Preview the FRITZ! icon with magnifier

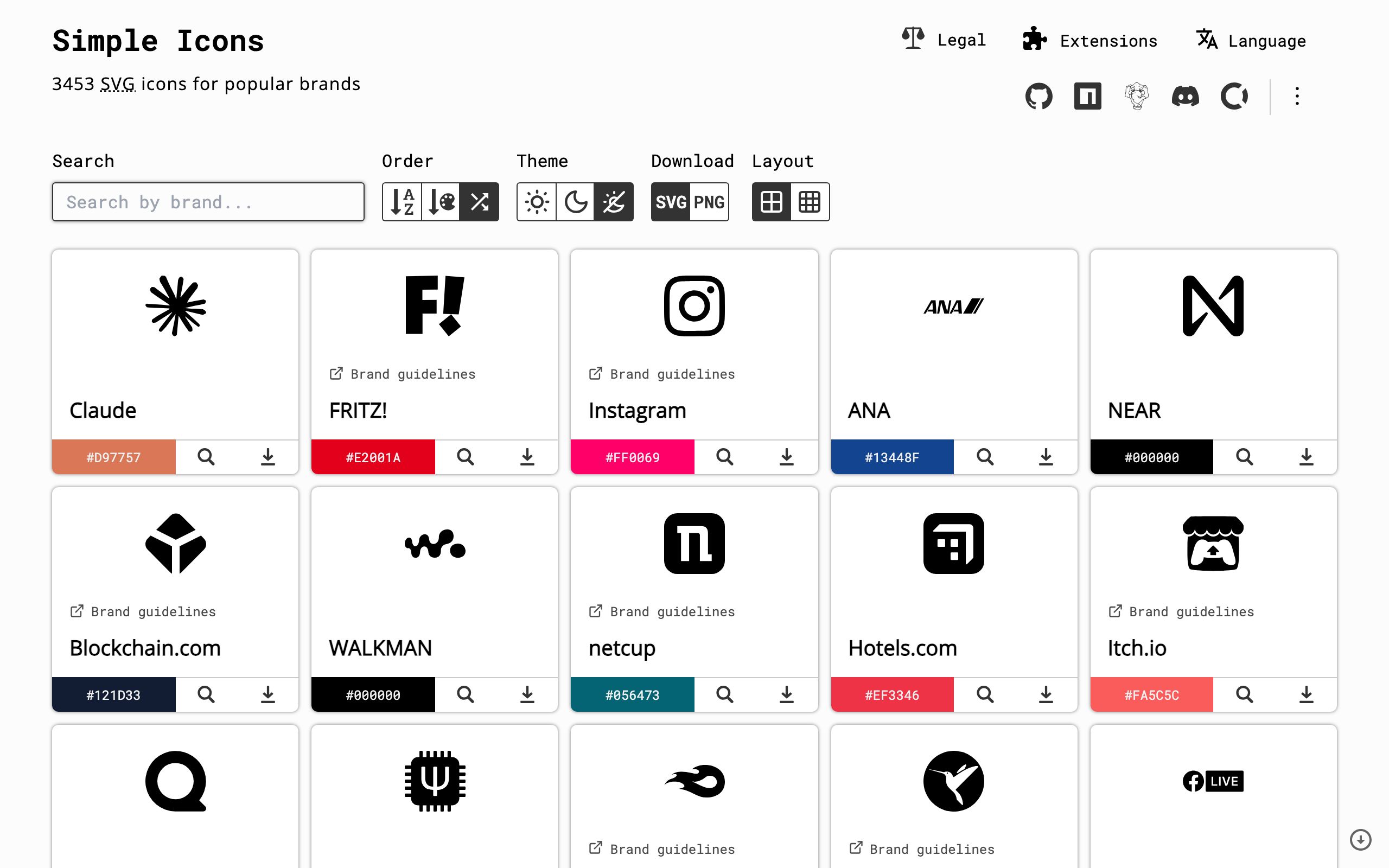coord(466,457)
